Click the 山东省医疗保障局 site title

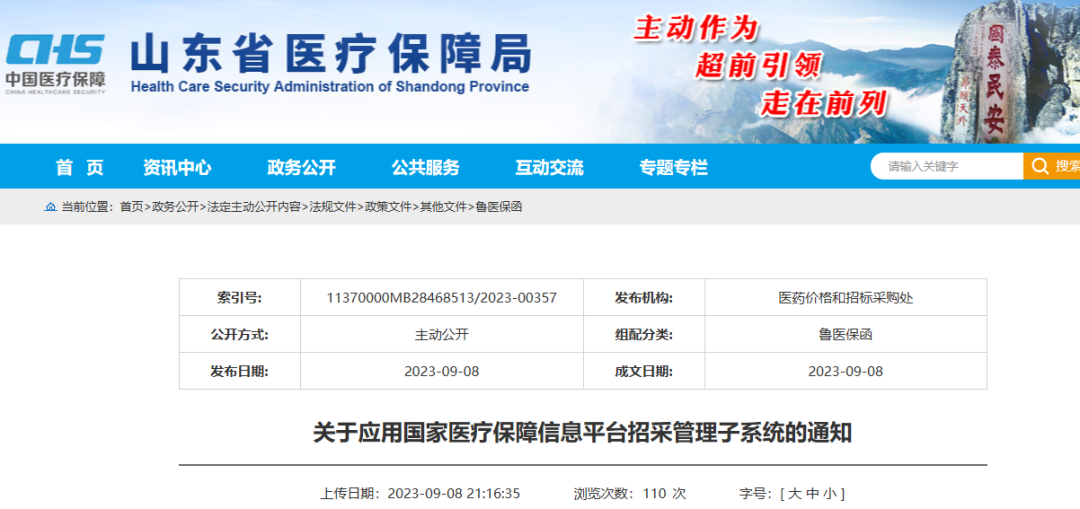click(331, 54)
